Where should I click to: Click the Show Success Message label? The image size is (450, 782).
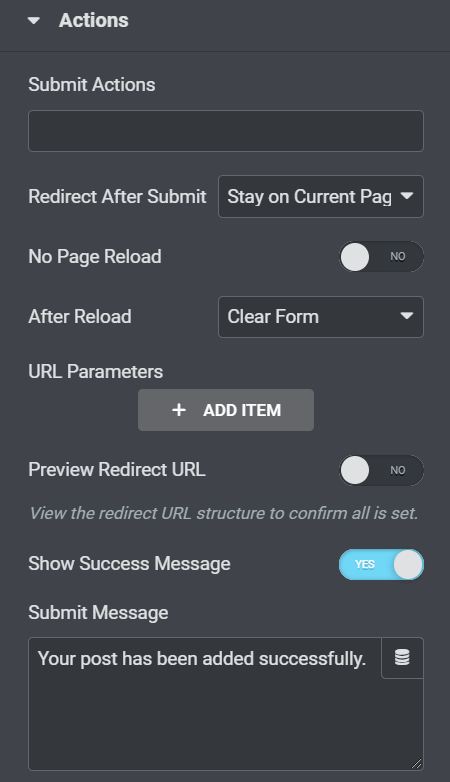(x=129, y=564)
